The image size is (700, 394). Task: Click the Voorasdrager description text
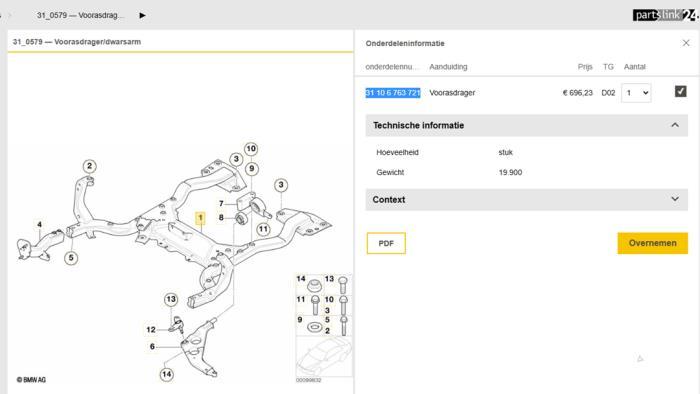point(452,93)
